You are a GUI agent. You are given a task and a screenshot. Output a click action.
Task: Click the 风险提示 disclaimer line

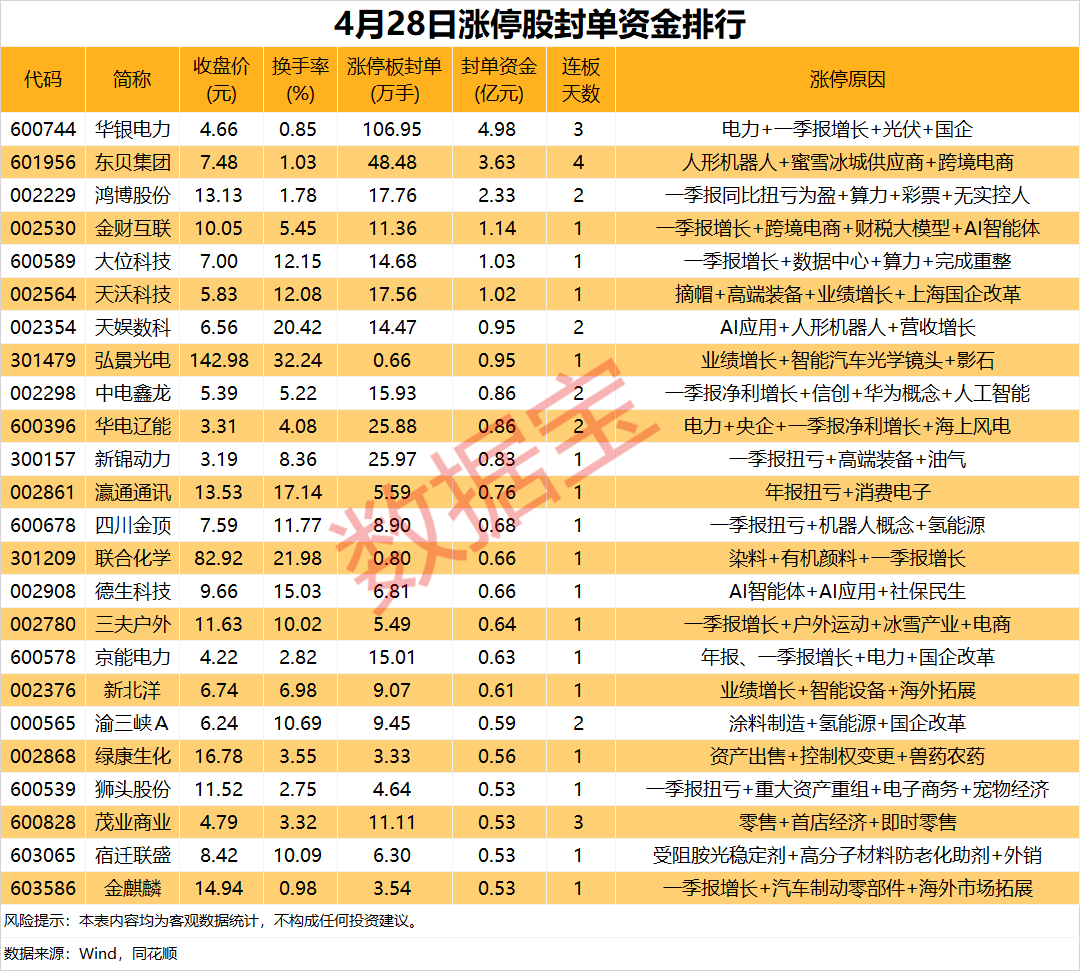point(212,921)
